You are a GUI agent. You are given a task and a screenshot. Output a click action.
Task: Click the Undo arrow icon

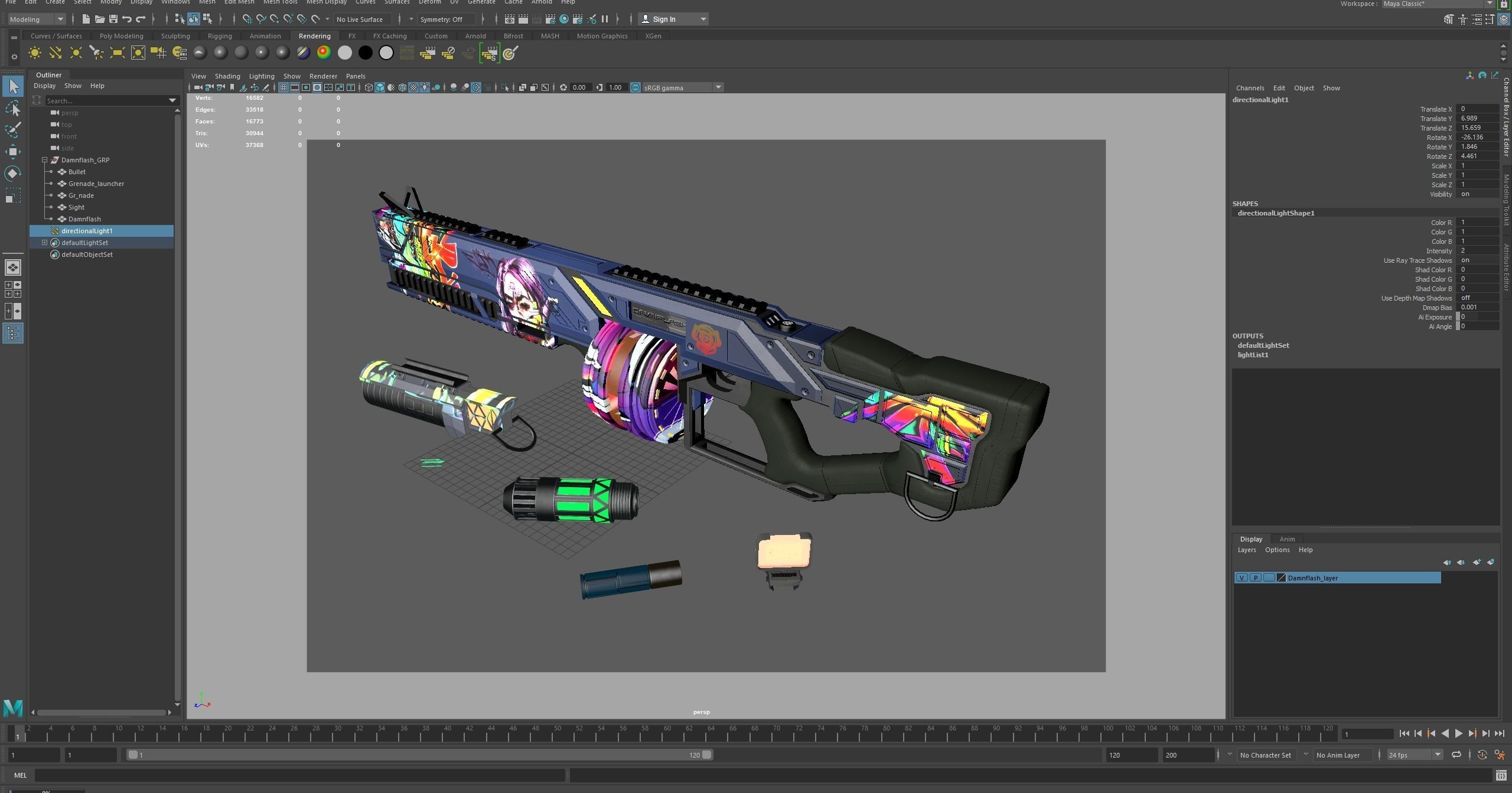(127, 19)
